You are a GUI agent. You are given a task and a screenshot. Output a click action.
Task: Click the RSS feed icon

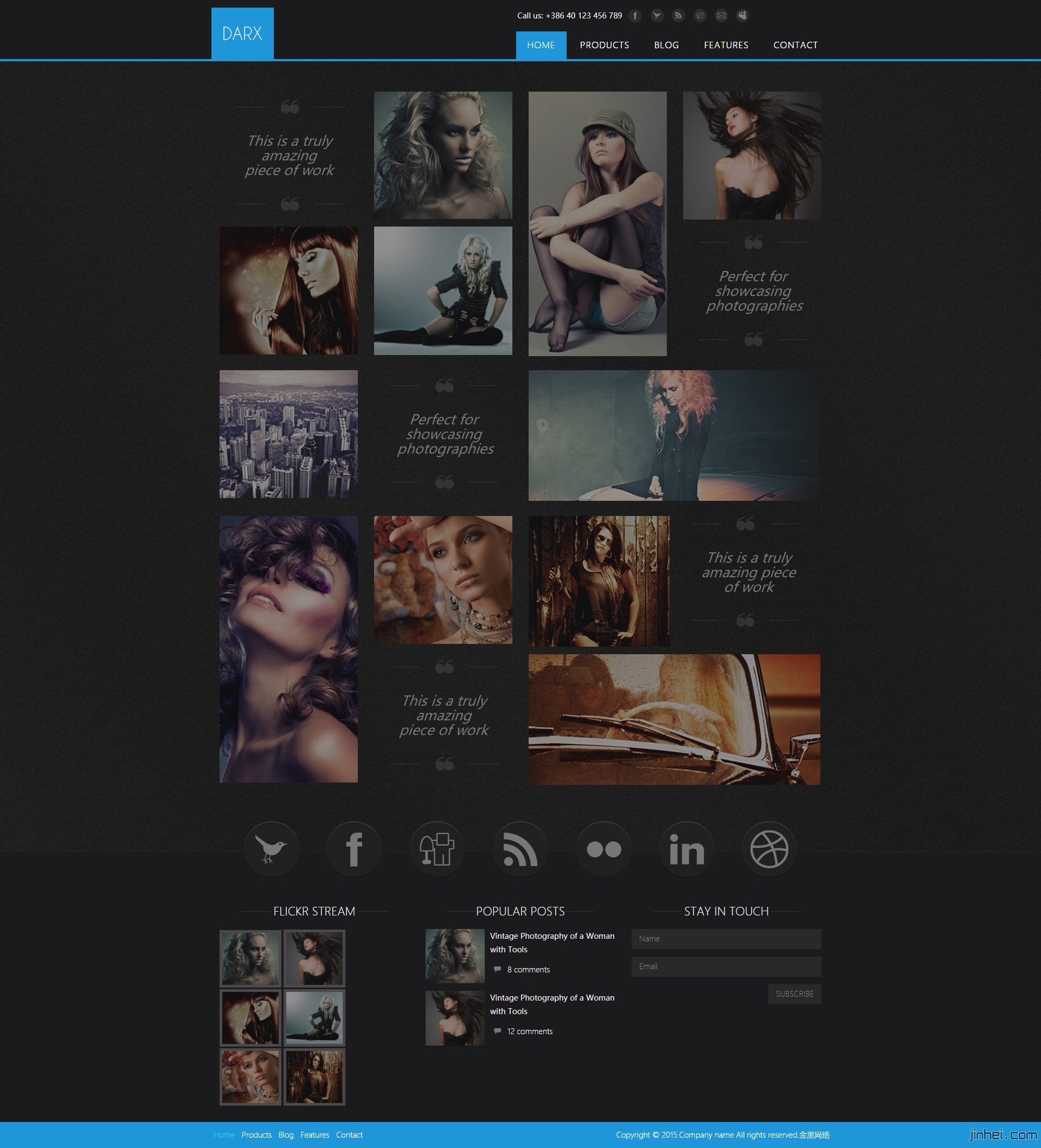(680, 15)
